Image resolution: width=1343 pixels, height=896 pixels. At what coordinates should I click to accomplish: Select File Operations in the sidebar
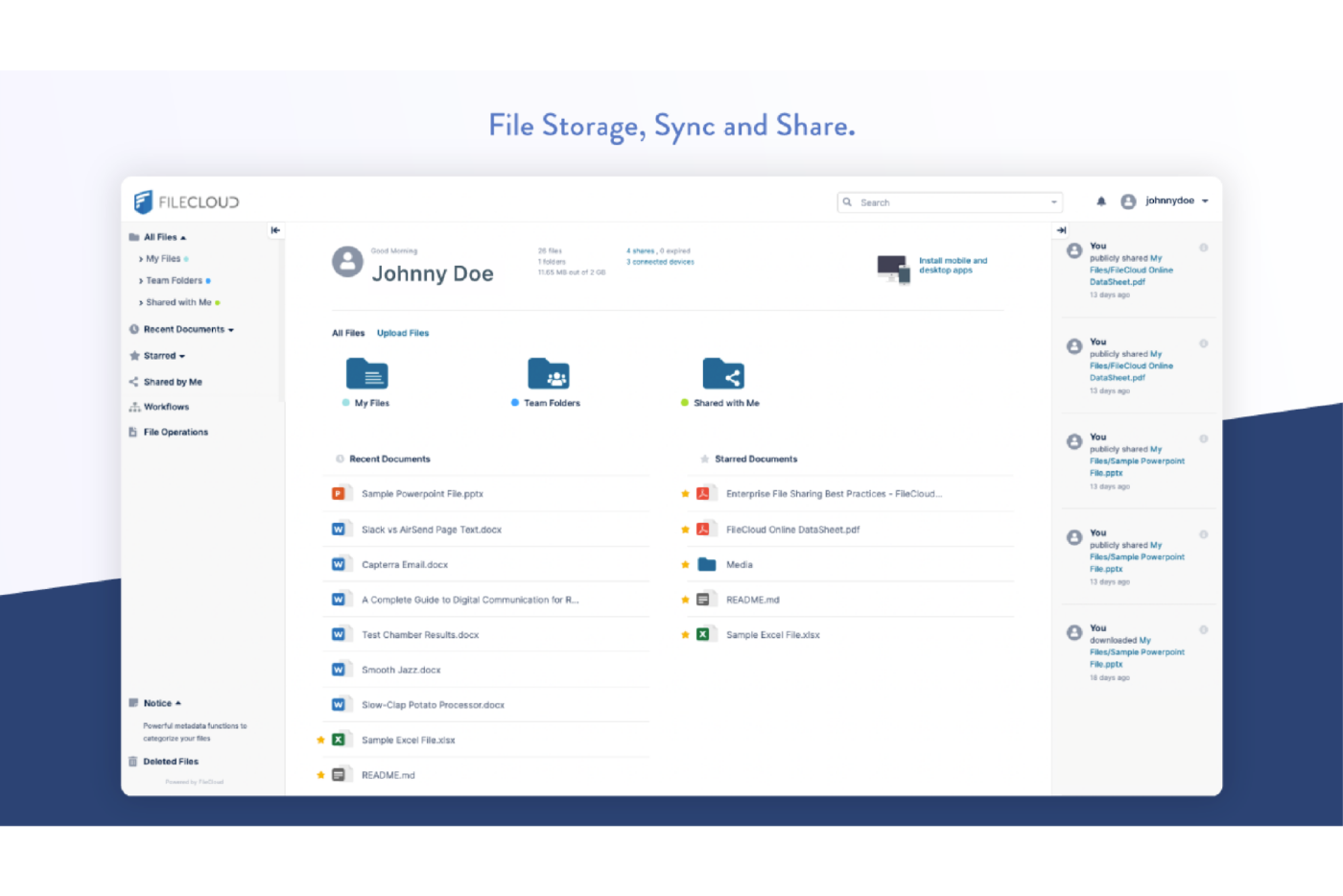pyautogui.click(x=175, y=432)
